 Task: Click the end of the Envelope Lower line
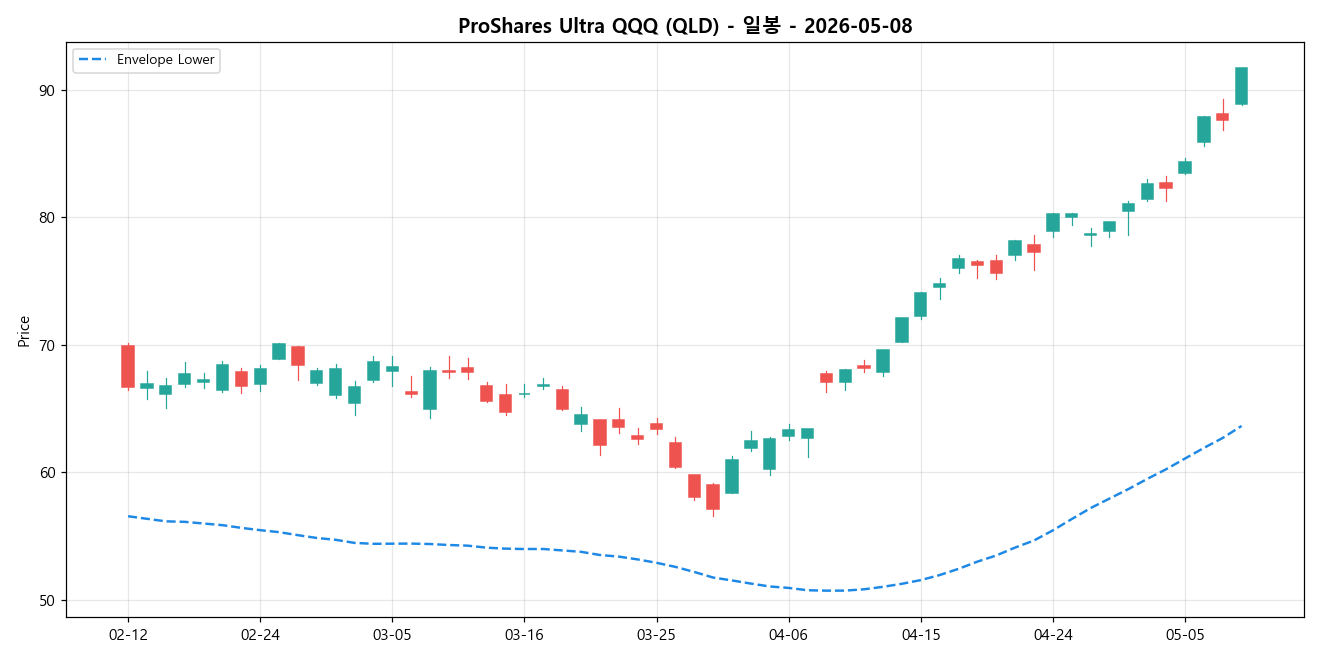[1241, 426]
